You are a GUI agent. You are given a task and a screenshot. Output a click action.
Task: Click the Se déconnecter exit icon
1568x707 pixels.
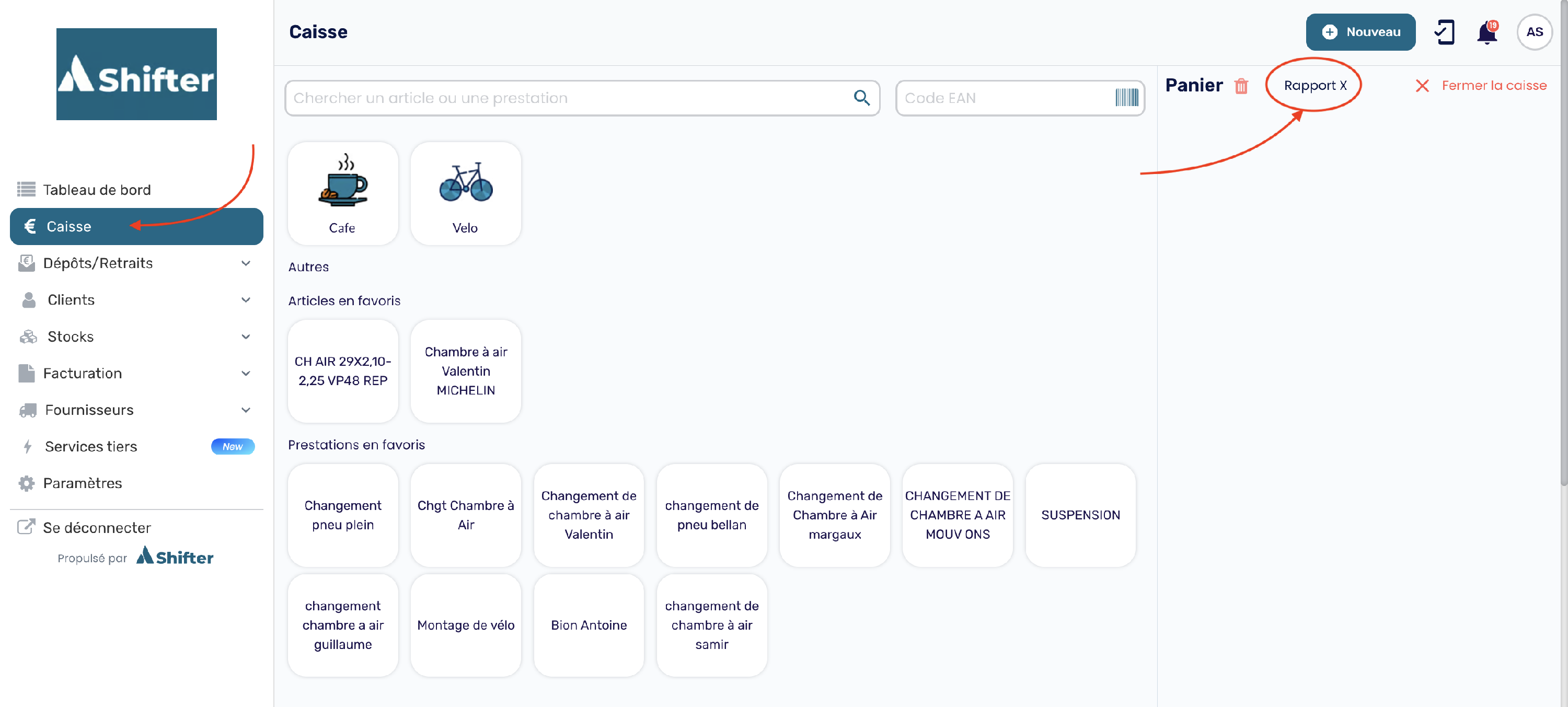tap(26, 527)
